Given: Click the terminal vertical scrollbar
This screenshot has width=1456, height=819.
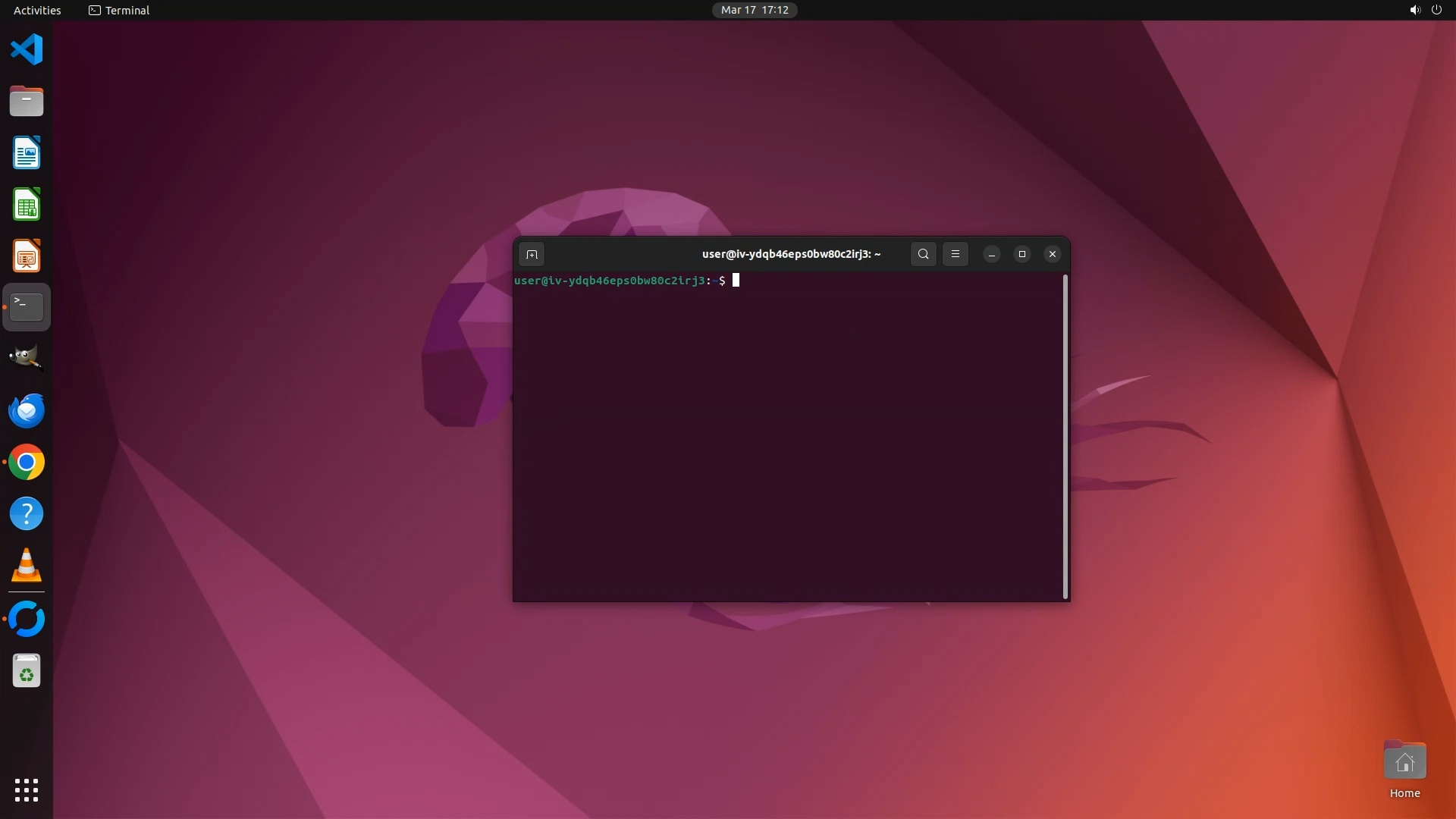Looking at the screenshot, I should point(1065,437).
